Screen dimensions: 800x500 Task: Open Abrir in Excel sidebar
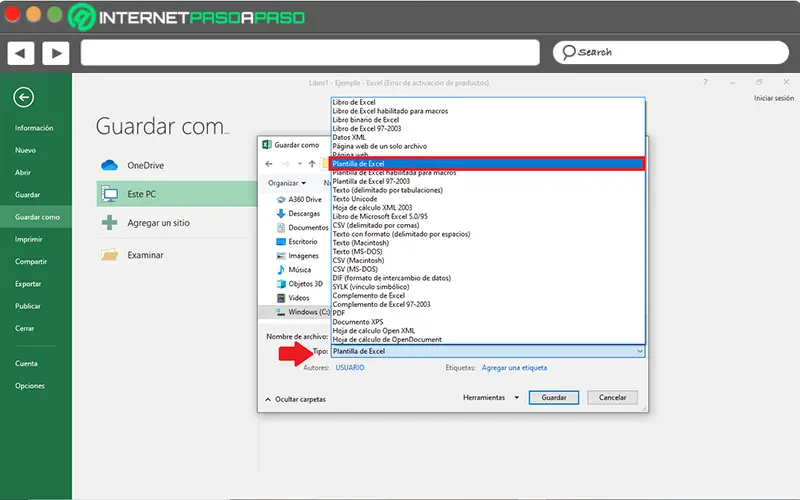[22, 172]
